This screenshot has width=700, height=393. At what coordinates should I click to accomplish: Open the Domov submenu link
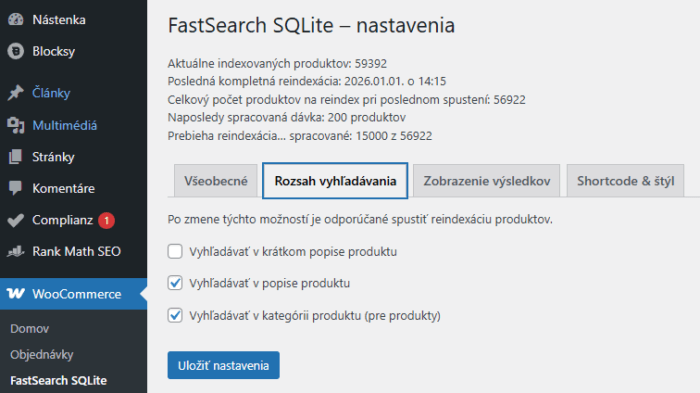[x=29, y=329]
